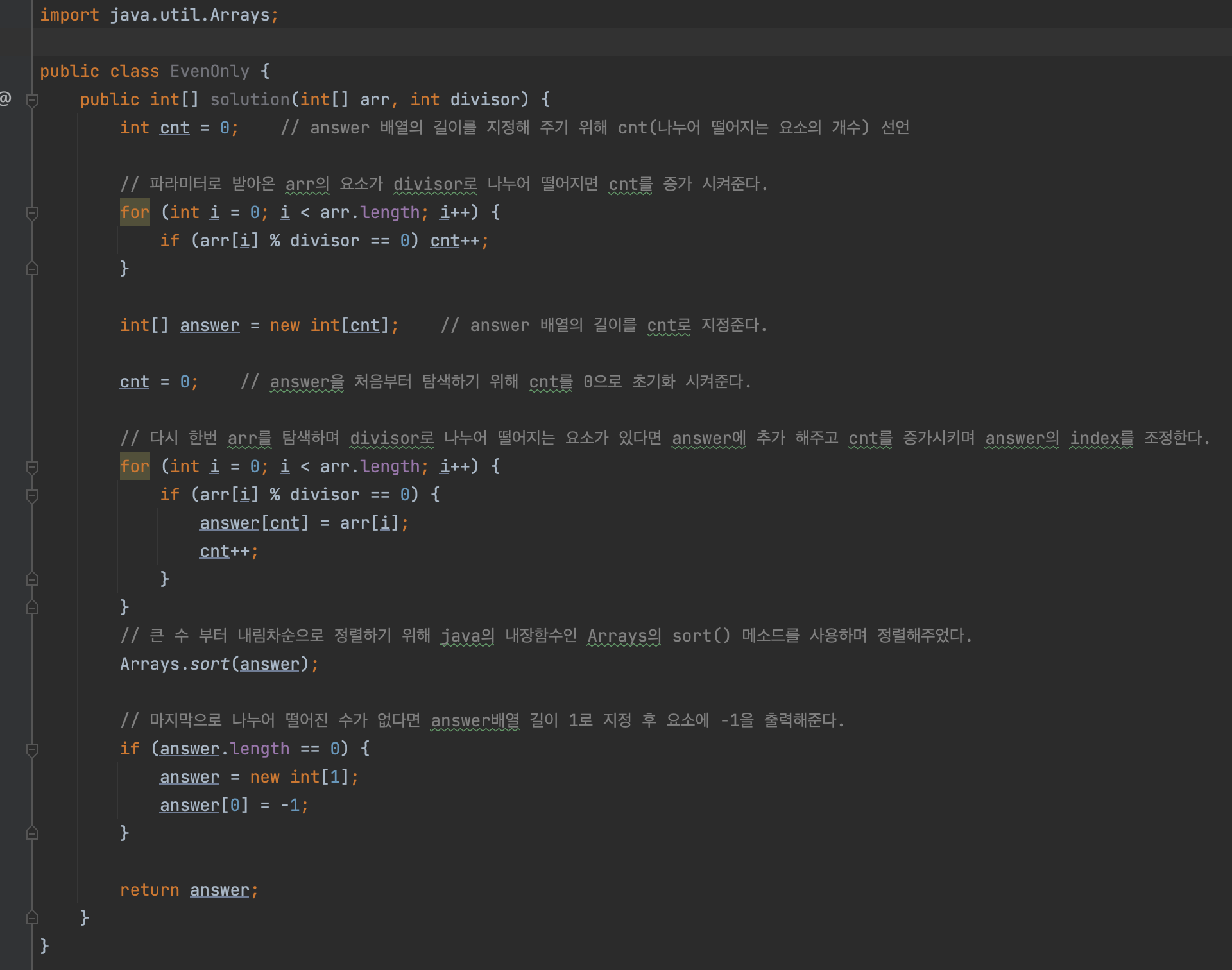This screenshot has width=1232, height=970.
Task: Click the answer.length if block's closing fold marker
Action: click(x=31, y=833)
